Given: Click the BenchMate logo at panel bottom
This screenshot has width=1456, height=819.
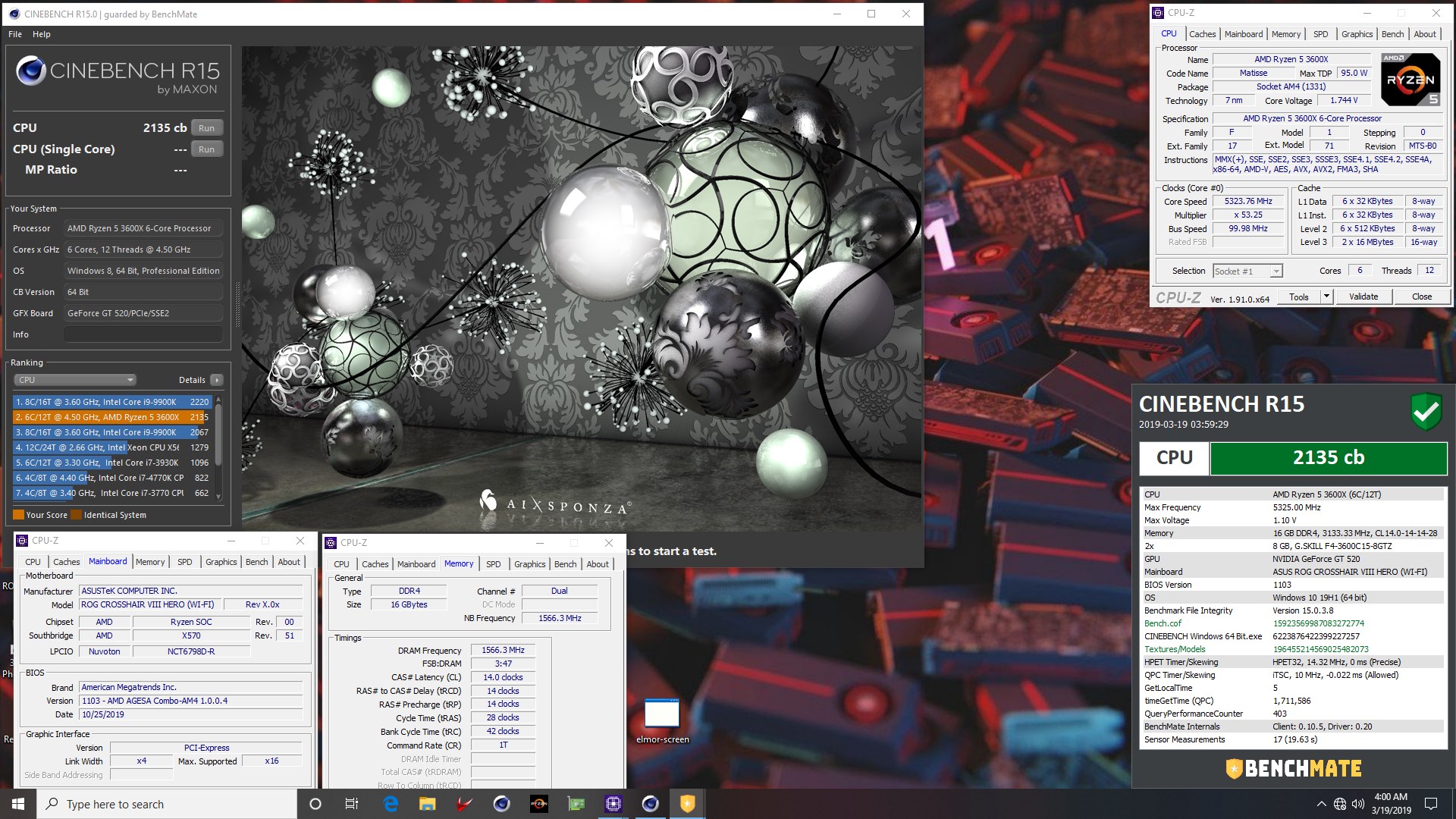Looking at the screenshot, I should coord(1294,768).
